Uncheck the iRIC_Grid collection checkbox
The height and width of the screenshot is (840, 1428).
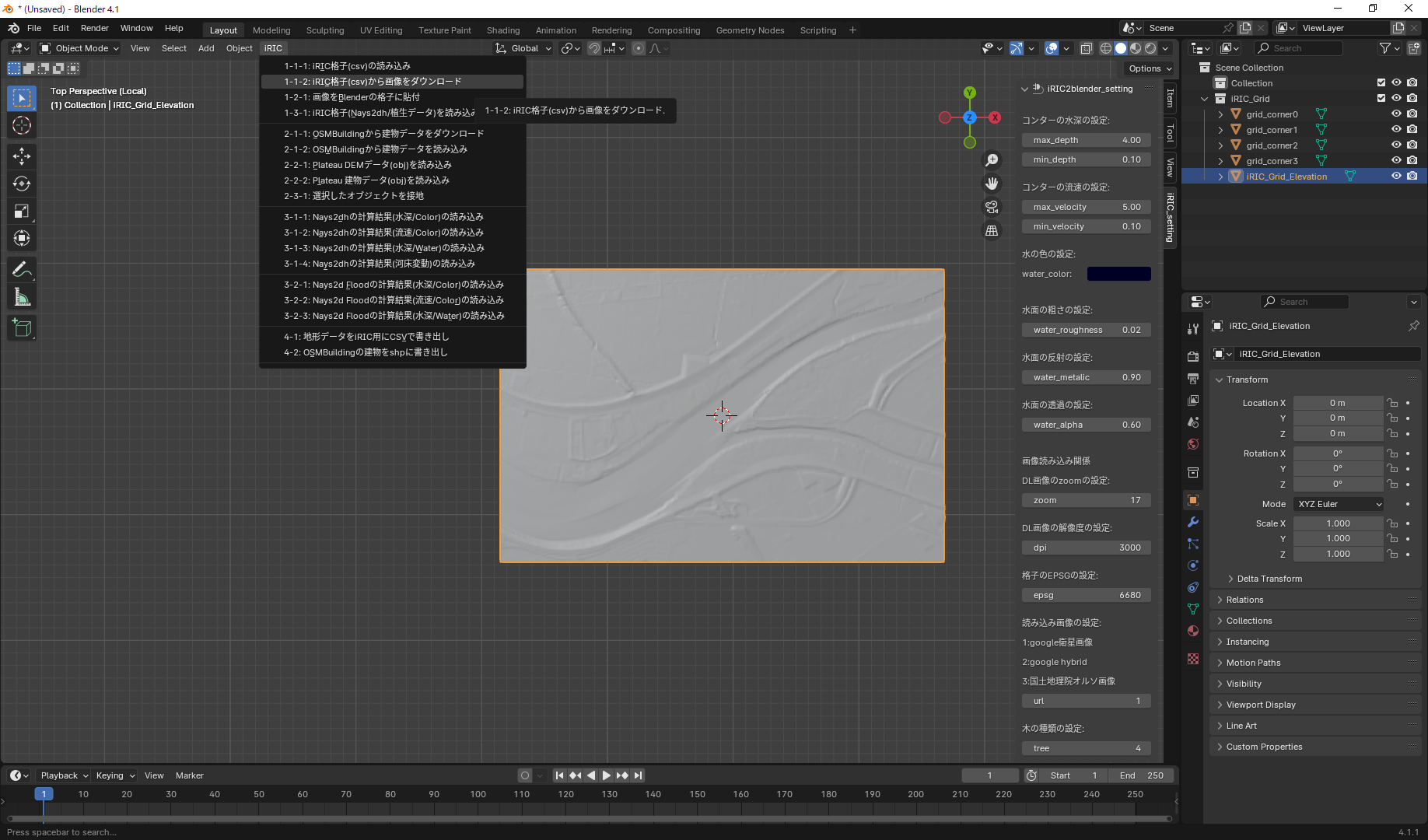click(x=1381, y=99)
